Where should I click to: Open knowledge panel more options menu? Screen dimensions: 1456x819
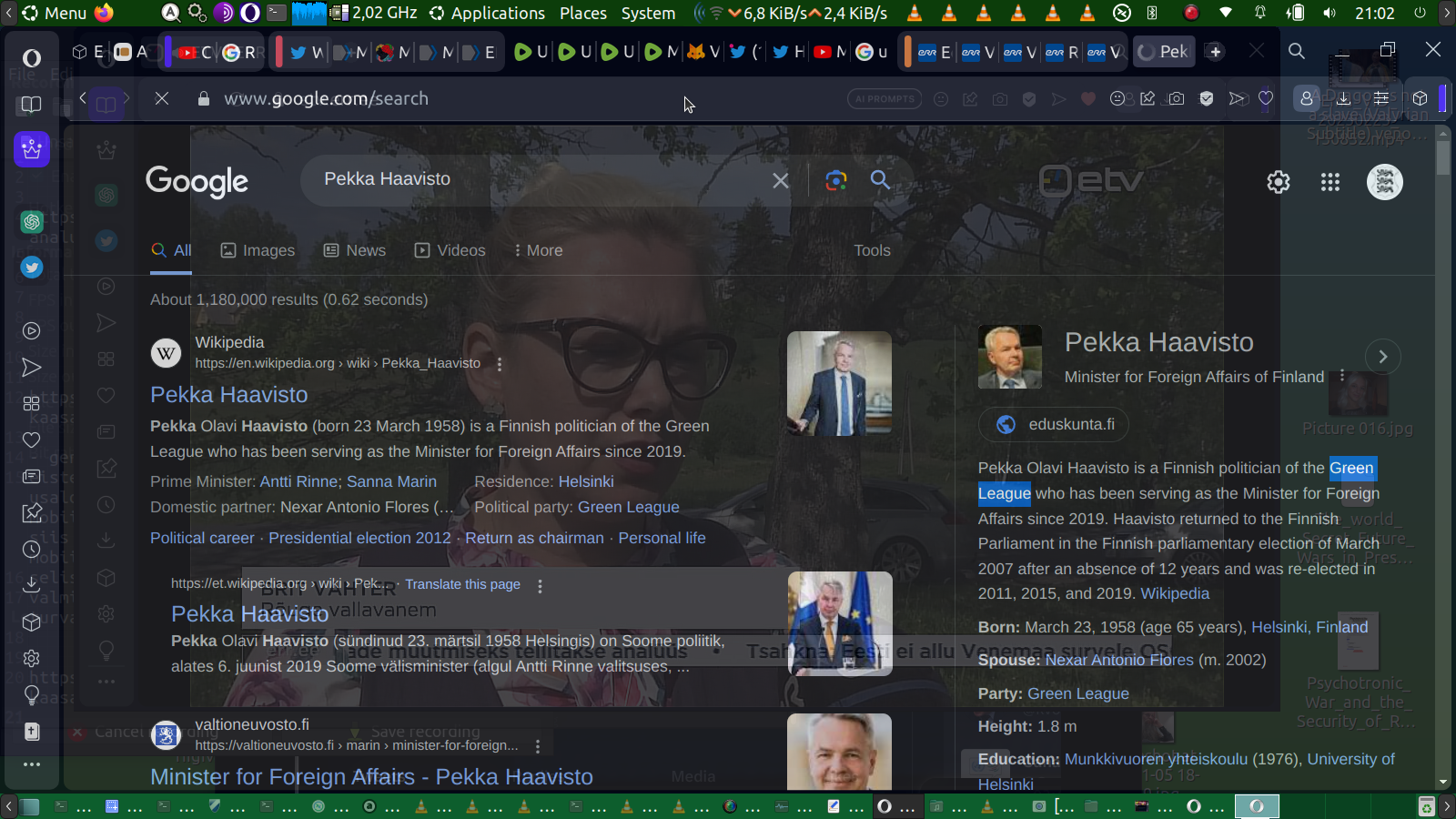tap(1342, 375)
